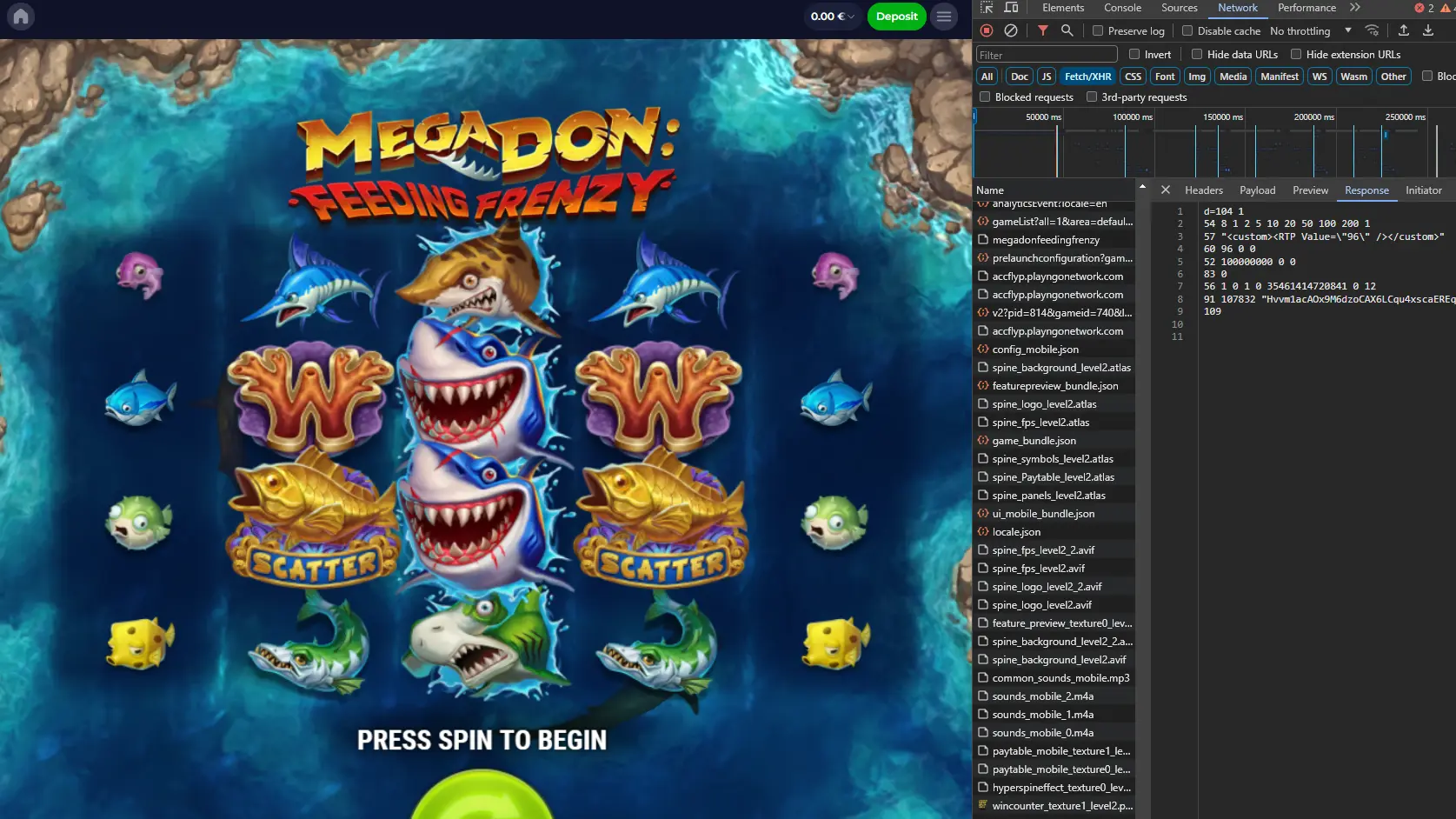
Task: Switch to the Elements tab
Action: (x=1063, y=8)
